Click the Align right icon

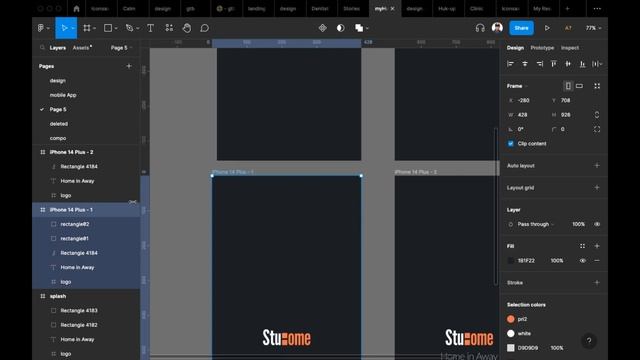[x=540, y=64]
